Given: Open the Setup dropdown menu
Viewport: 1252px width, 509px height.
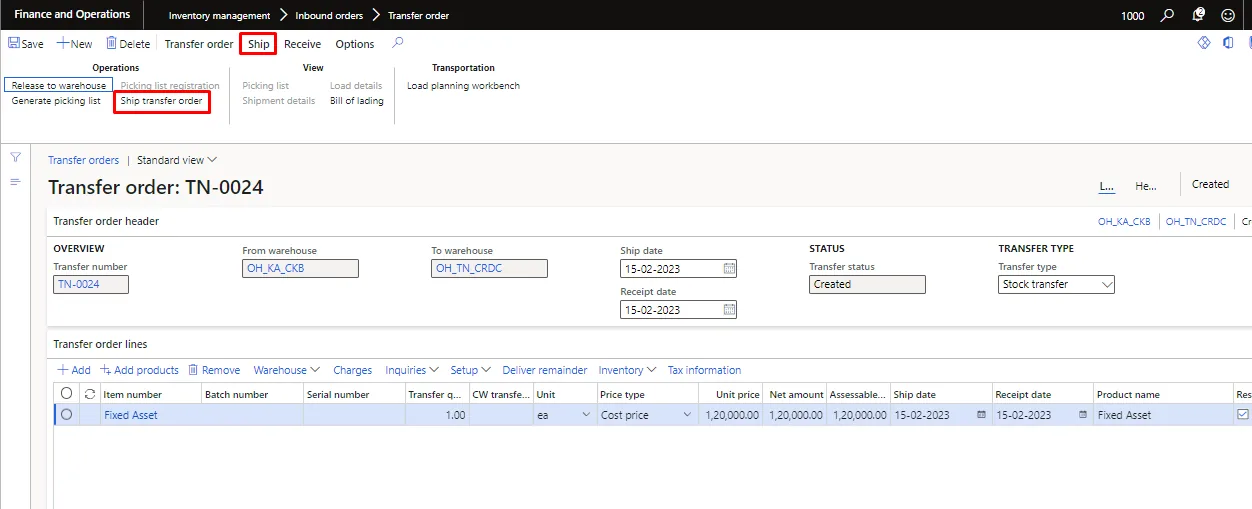Looking at the screenshot, I should point(470,370).
